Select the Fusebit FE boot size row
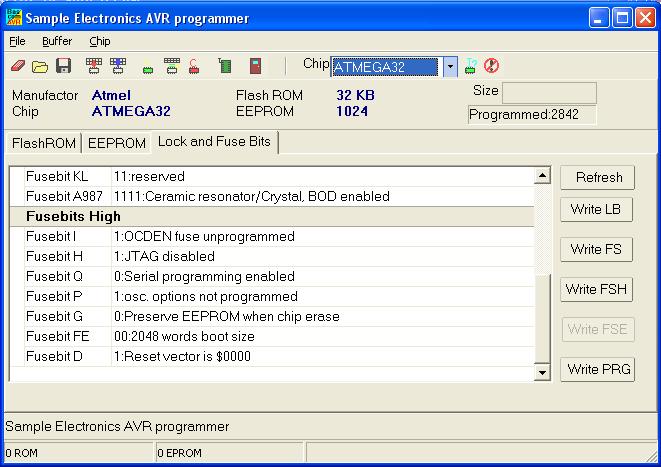Screen dimensions: 661x467 (280, 336)
